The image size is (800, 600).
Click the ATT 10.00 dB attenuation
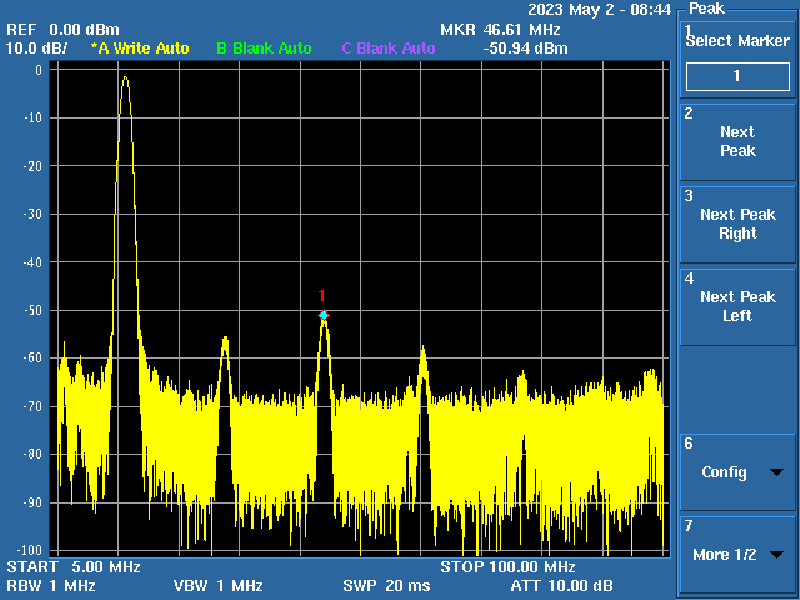click(561, 586)
